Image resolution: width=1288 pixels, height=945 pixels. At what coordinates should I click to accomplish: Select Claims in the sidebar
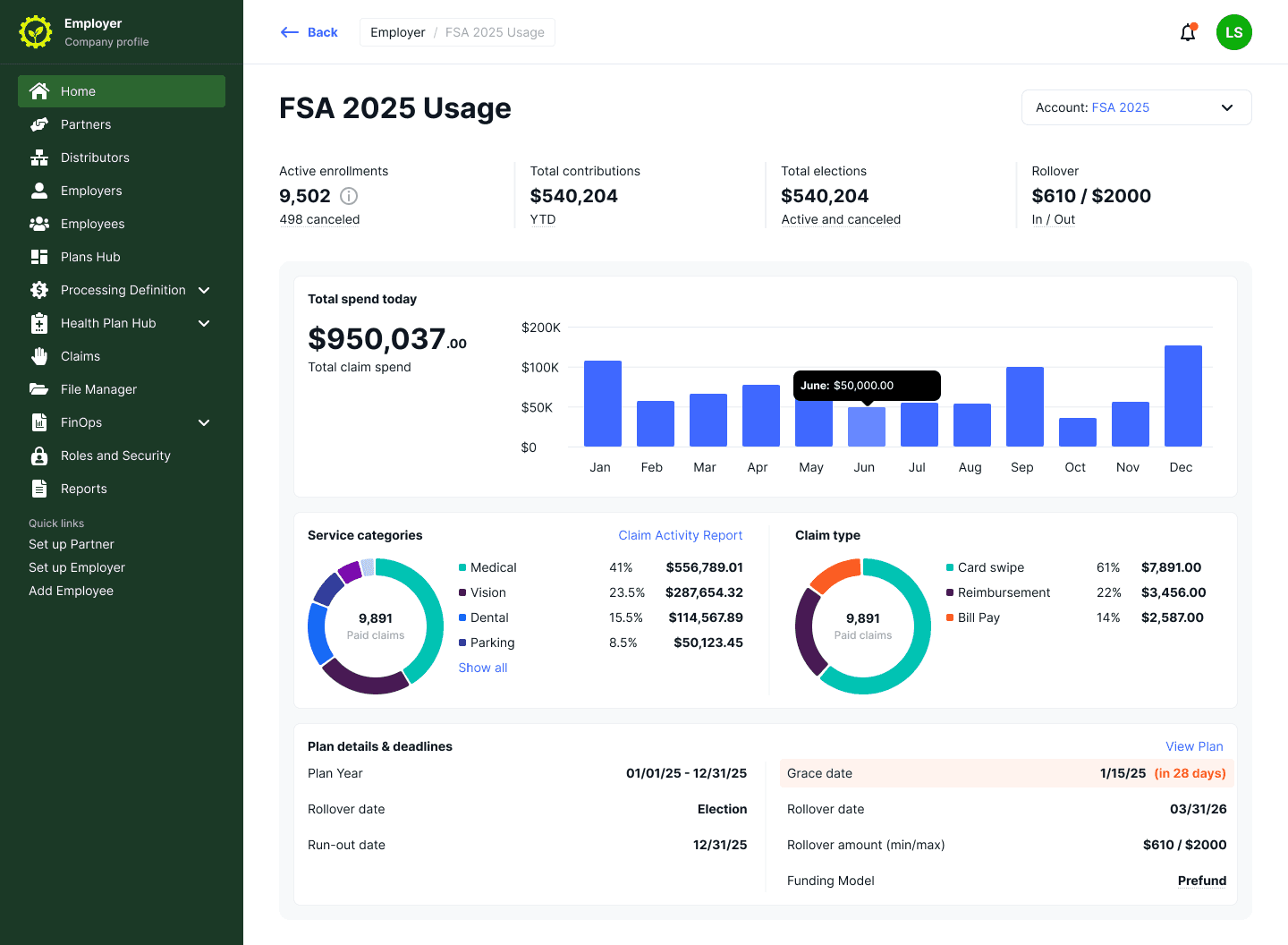(122, 356)
